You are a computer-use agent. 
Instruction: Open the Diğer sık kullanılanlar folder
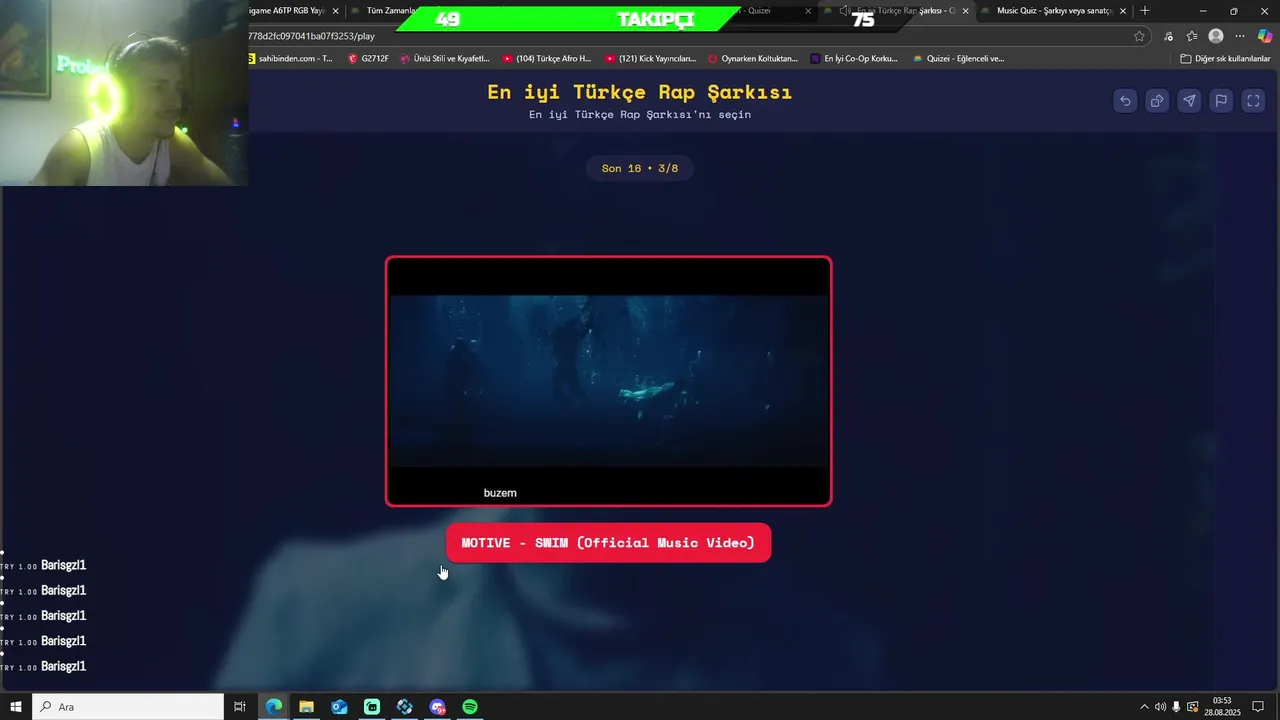pyautogui.click(x=1225, y=59)
